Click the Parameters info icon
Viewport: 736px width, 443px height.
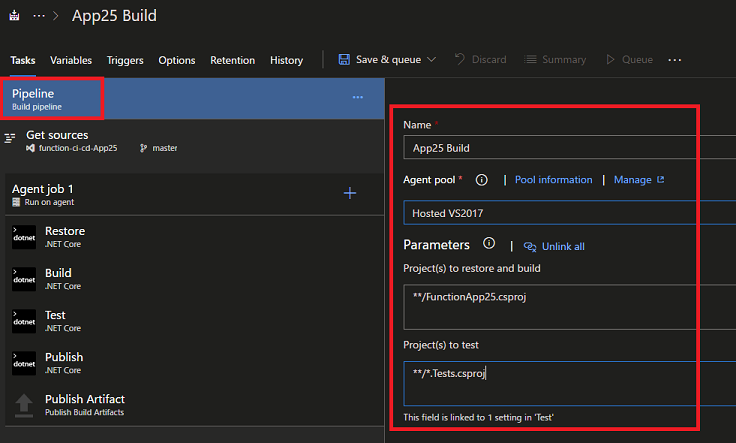pyautogui.click(x=489, y=244)
